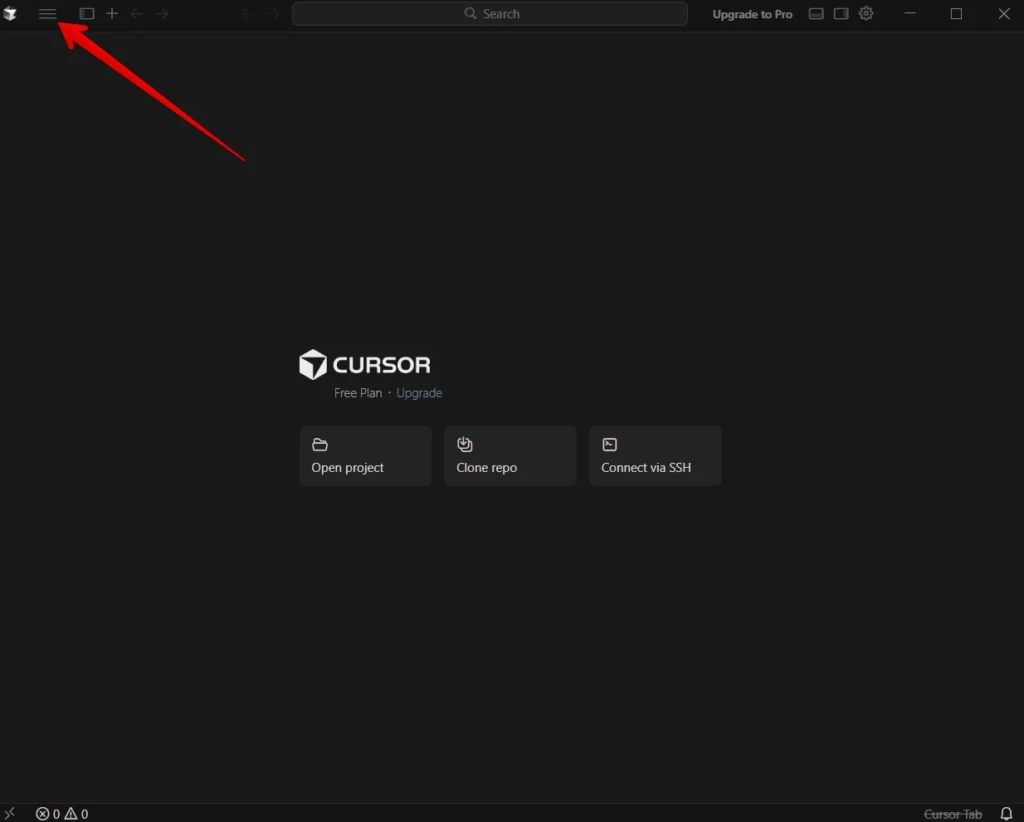The width and height of the screenshot is (1024, 822).
Task: Click the Cursor logo in title bar
Action: 10,14
